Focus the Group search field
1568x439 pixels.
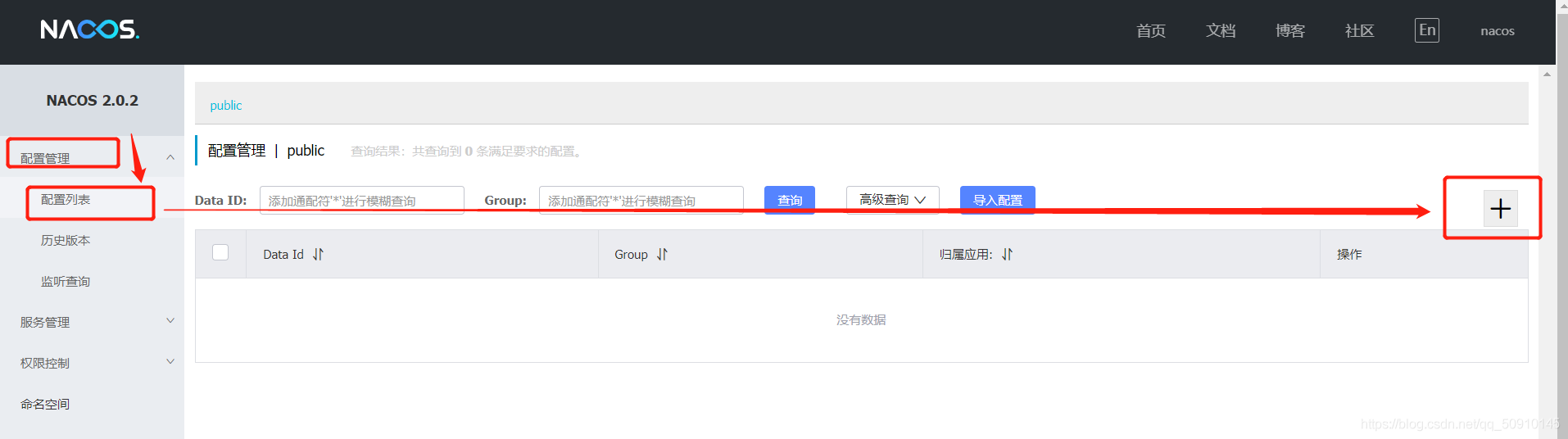641,200
